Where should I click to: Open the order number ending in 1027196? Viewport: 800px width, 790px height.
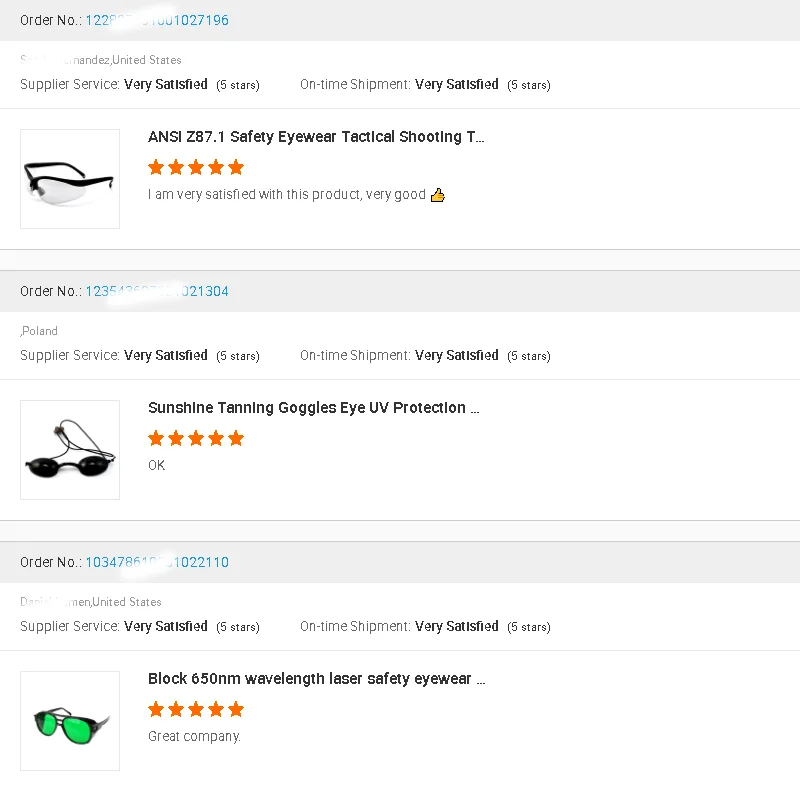(157, 20)
